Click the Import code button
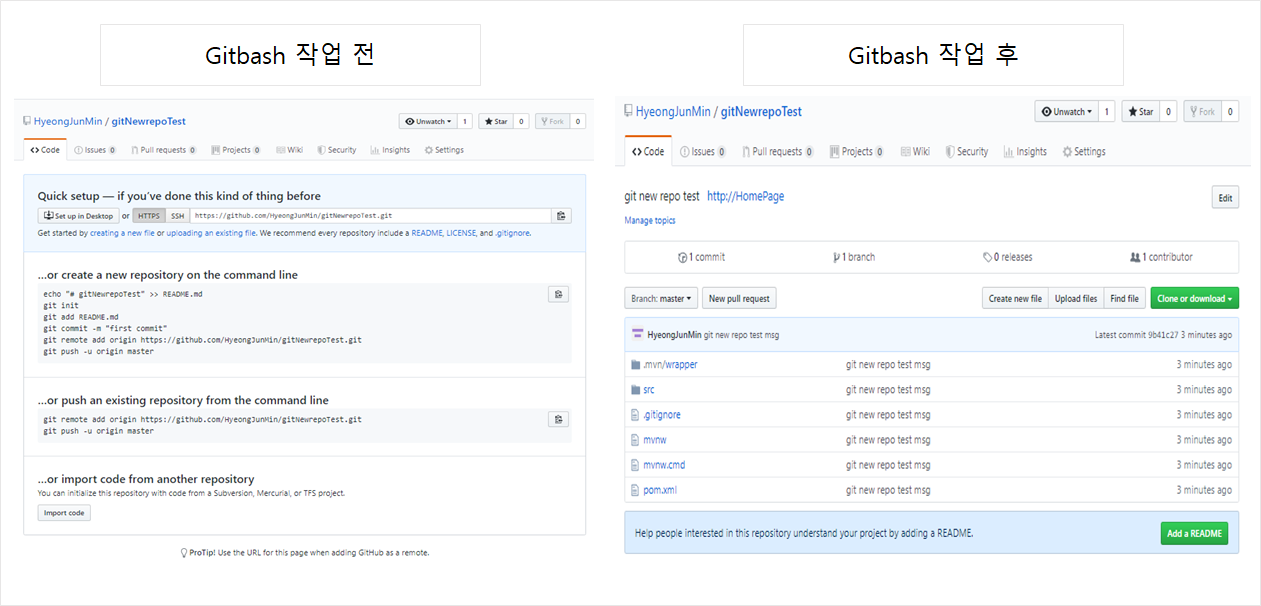 tap(64, 513)
